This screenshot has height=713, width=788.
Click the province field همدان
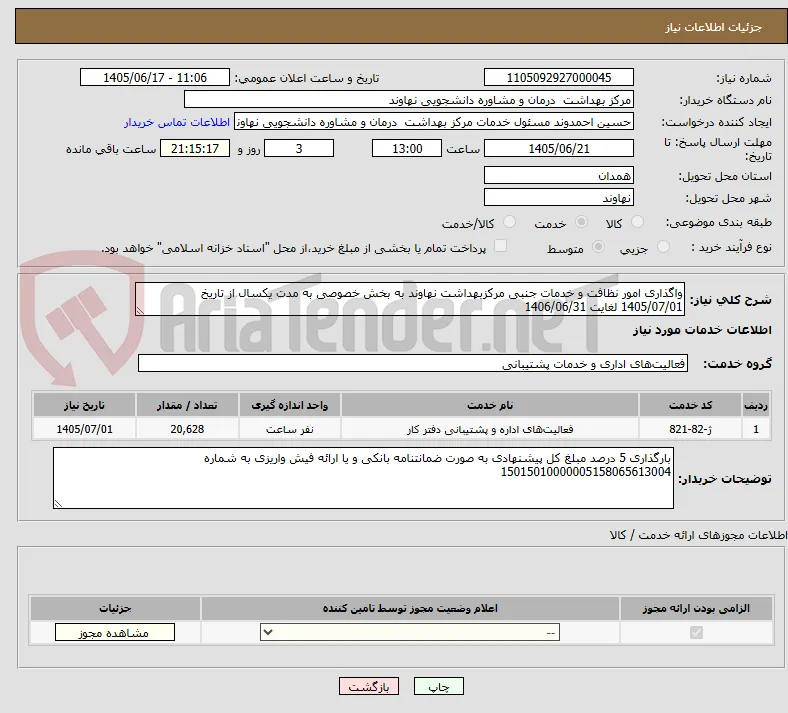click(558, 175)
